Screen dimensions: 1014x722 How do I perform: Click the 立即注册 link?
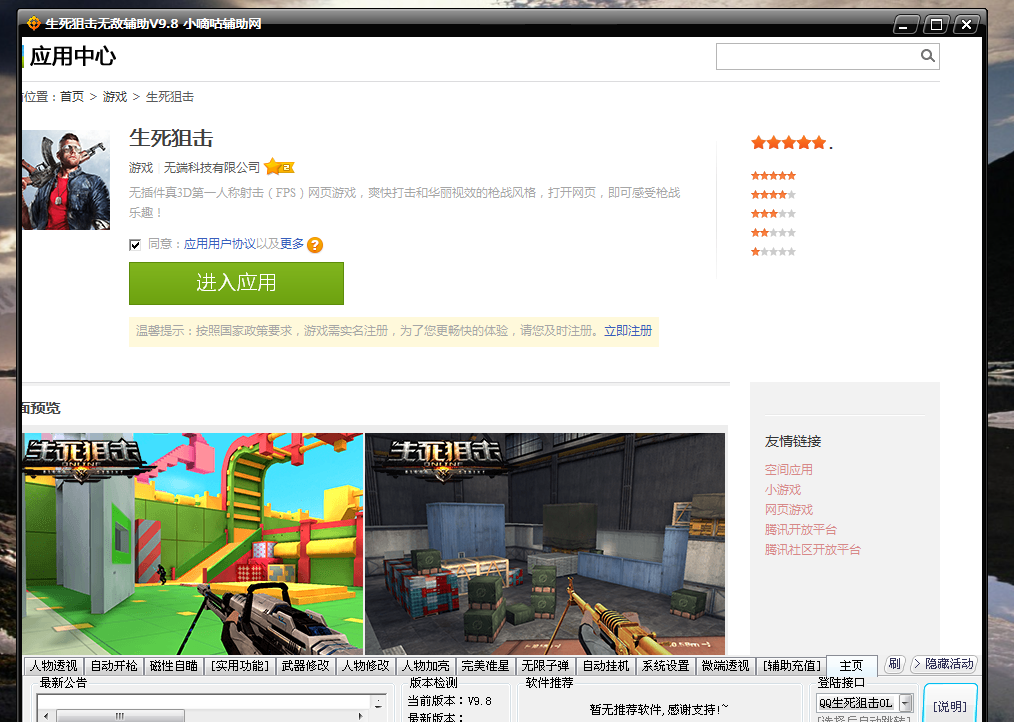click(628, 331)
